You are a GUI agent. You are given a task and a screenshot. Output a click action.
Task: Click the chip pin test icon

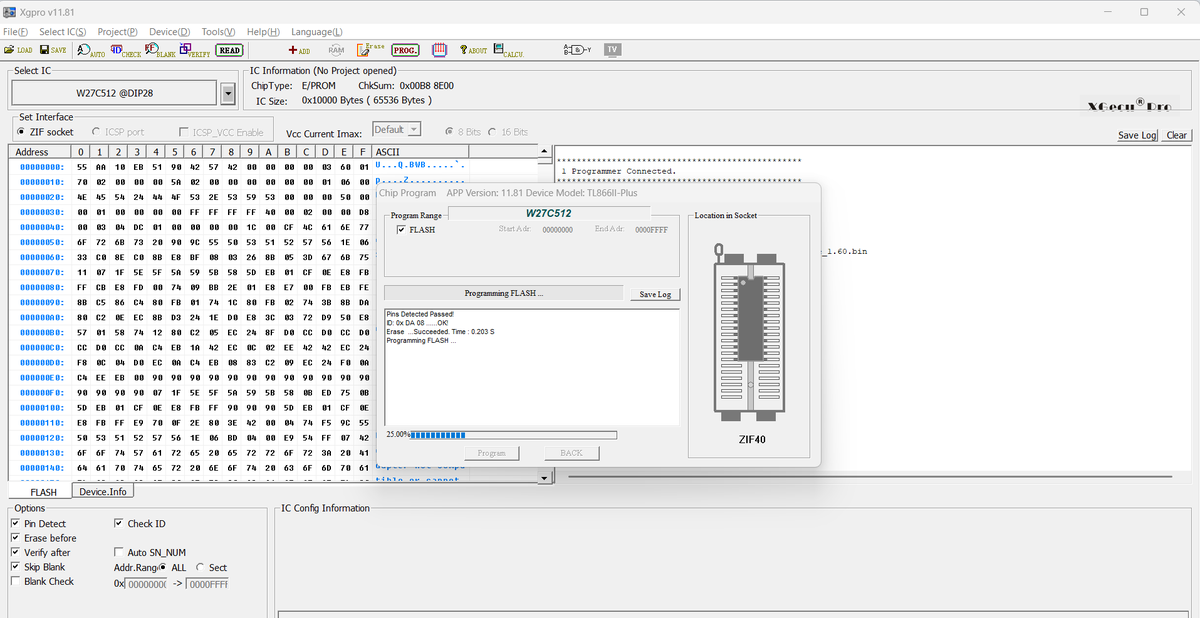439,50
